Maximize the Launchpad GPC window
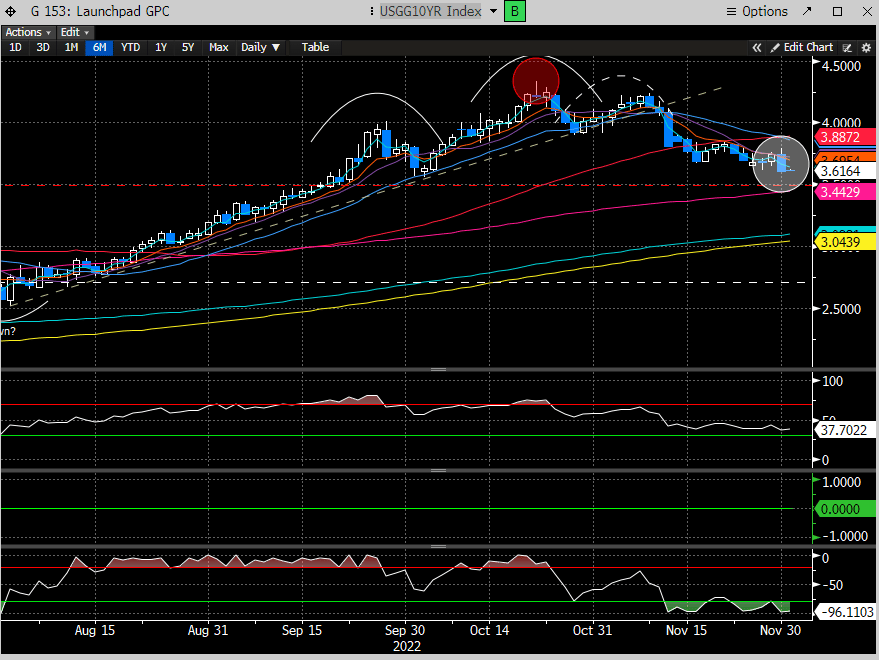Image resolution: width=879 pixels, height=660 pixels. click(838, 11)
